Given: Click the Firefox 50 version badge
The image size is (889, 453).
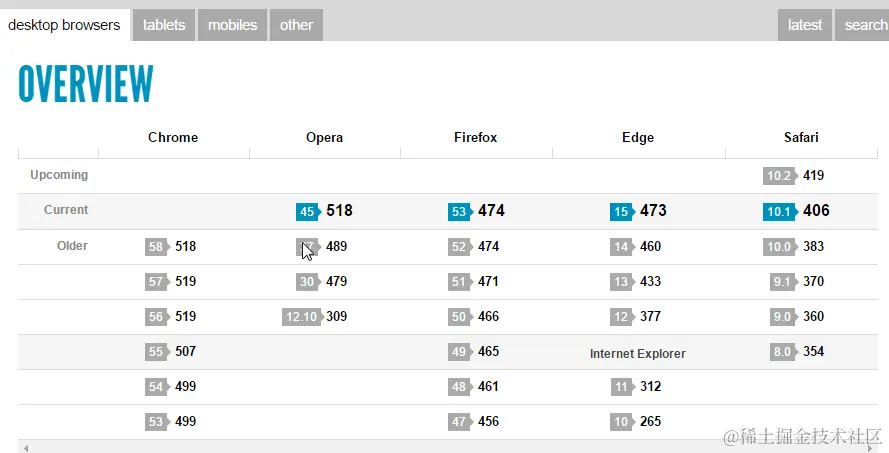Looking at the screenshot, I should (460, 317).
